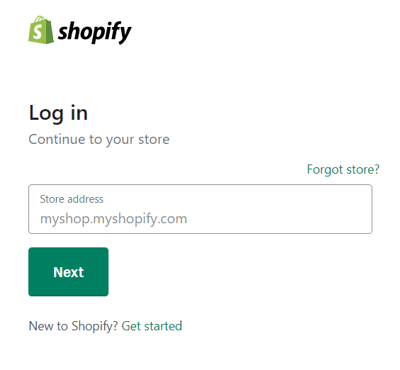The image size is (400, 370).
Task: Focus the Store address input field
Action: pyautogui.click(x=200, y=209)
